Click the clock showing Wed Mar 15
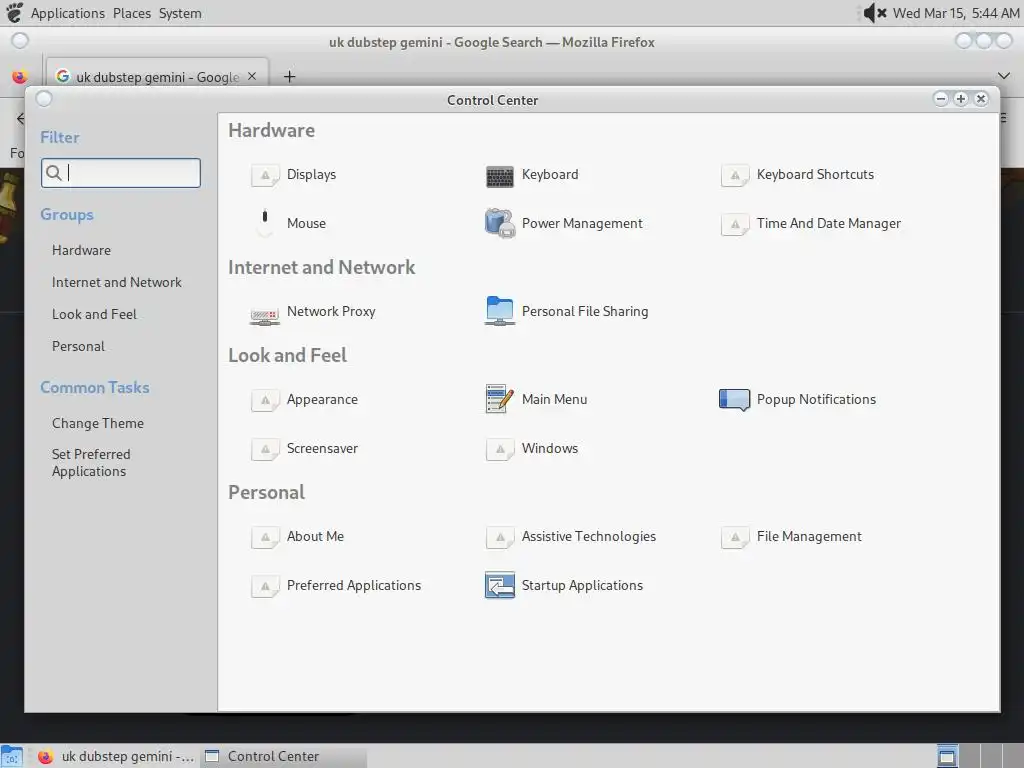Viewport: 1024px width, 768px height. point(956,13)
